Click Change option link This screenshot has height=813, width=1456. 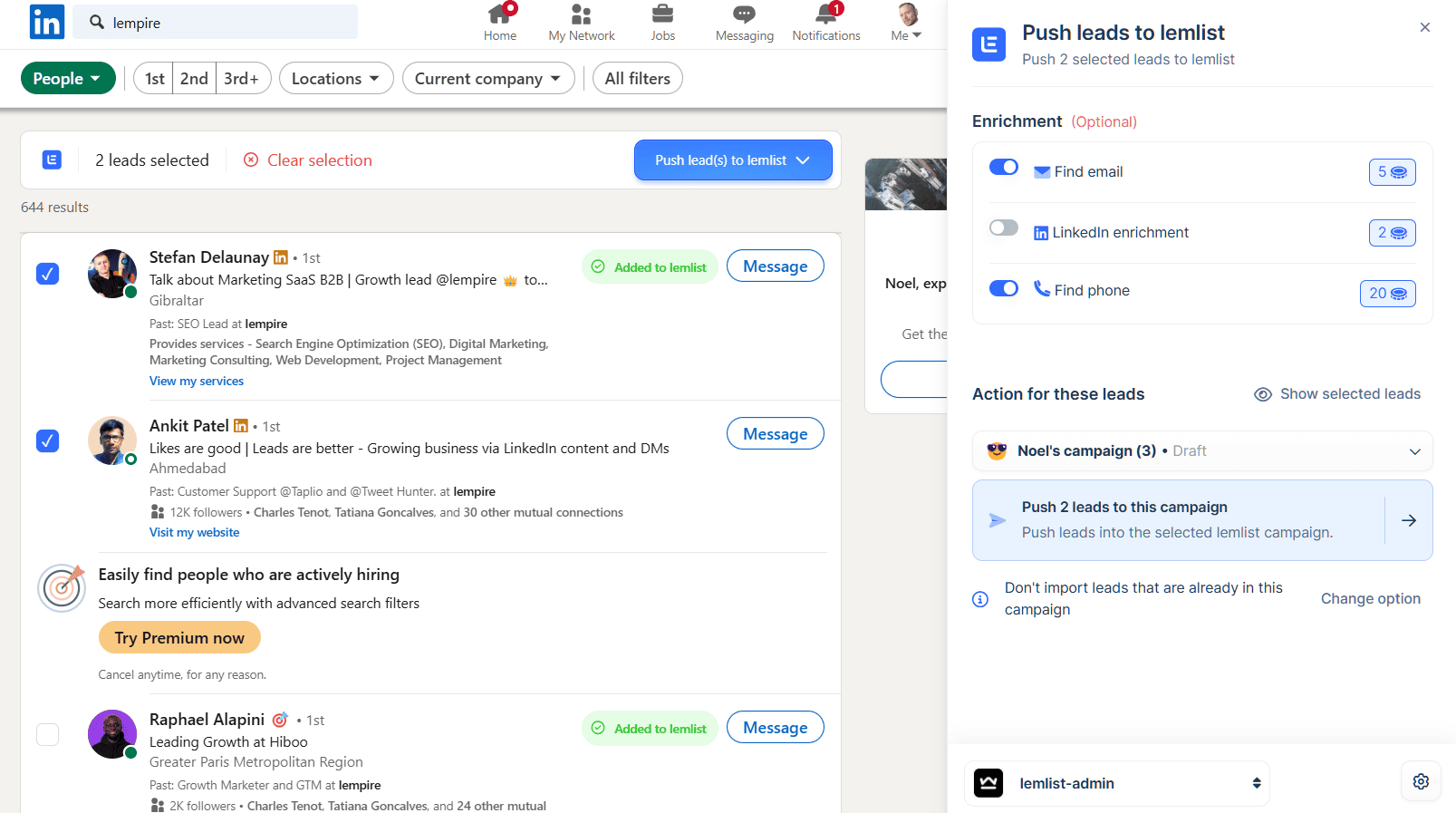(1371, 599)
